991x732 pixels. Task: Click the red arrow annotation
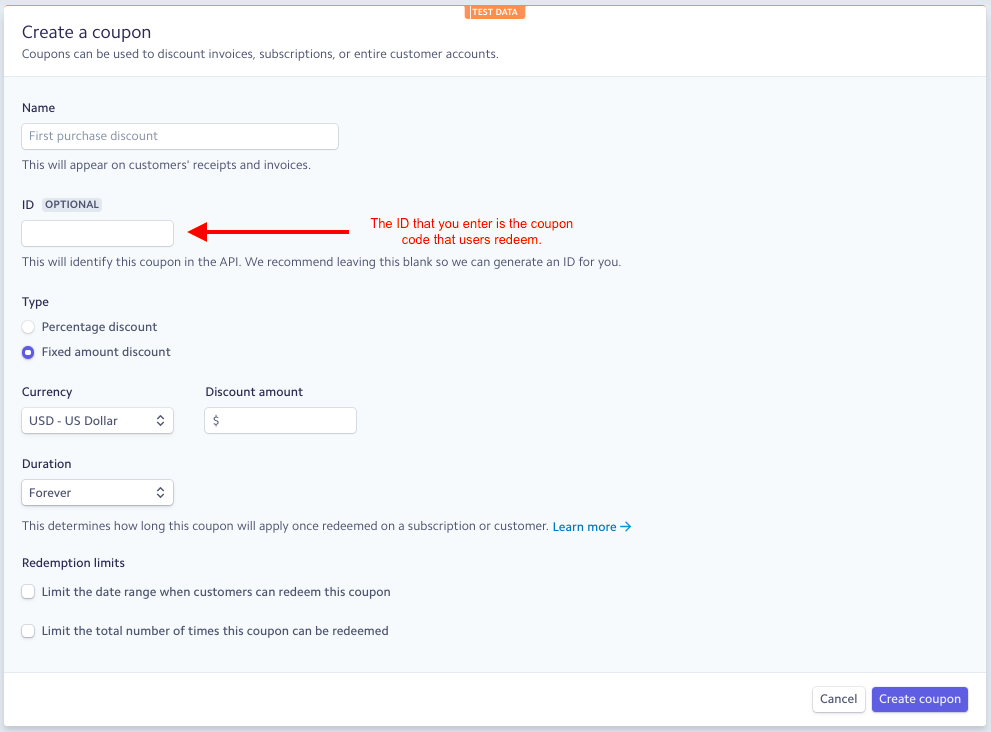click(269, 232)
